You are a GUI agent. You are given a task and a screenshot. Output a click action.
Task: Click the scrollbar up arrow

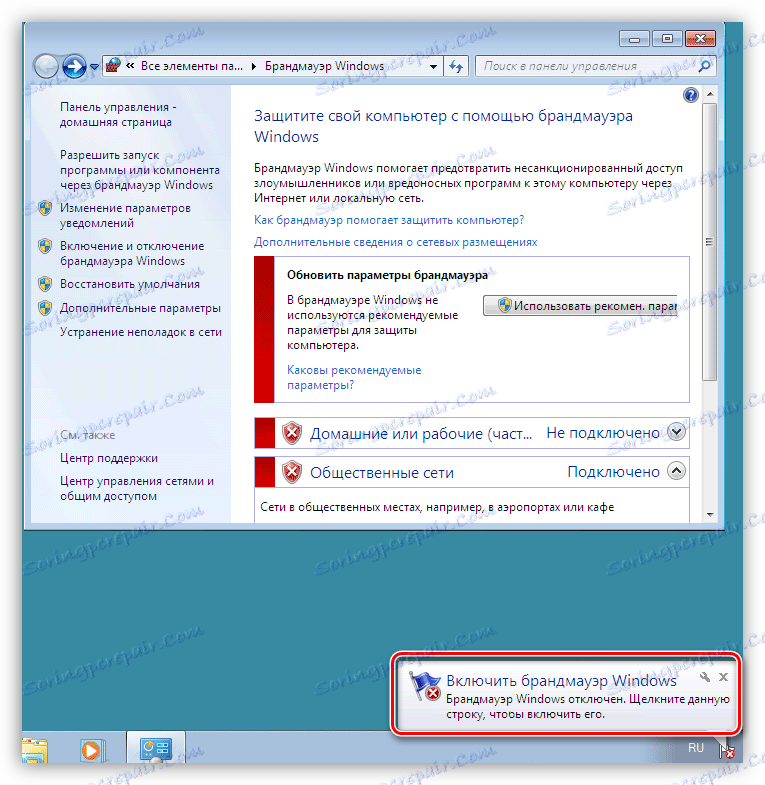pyautogui.click(x=710, y=94)
